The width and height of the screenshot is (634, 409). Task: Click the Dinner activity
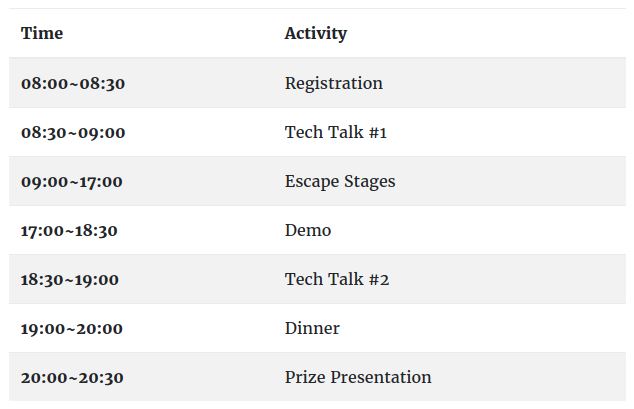(312, 328)
